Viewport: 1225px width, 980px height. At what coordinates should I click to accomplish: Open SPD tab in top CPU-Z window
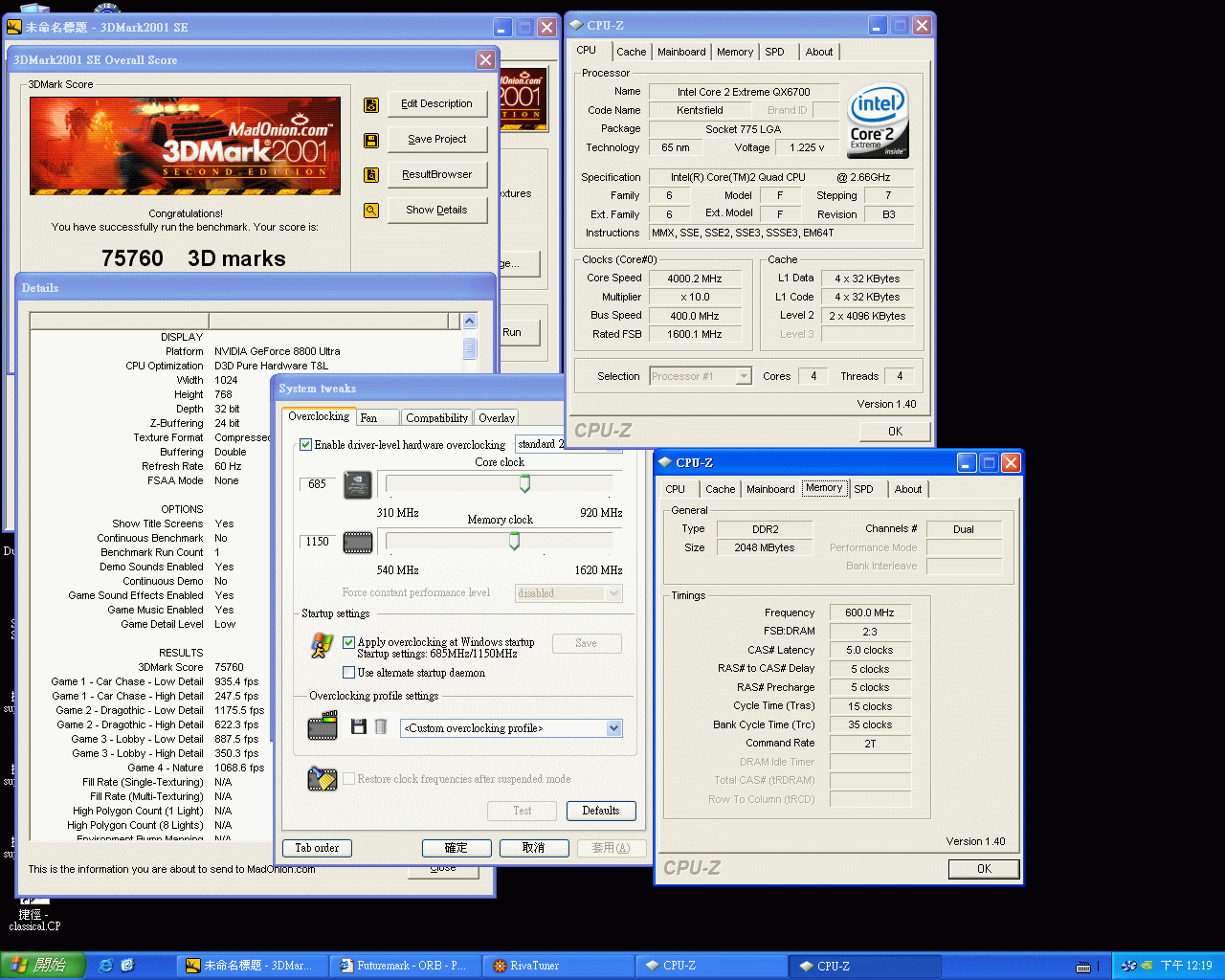[775, 52]
